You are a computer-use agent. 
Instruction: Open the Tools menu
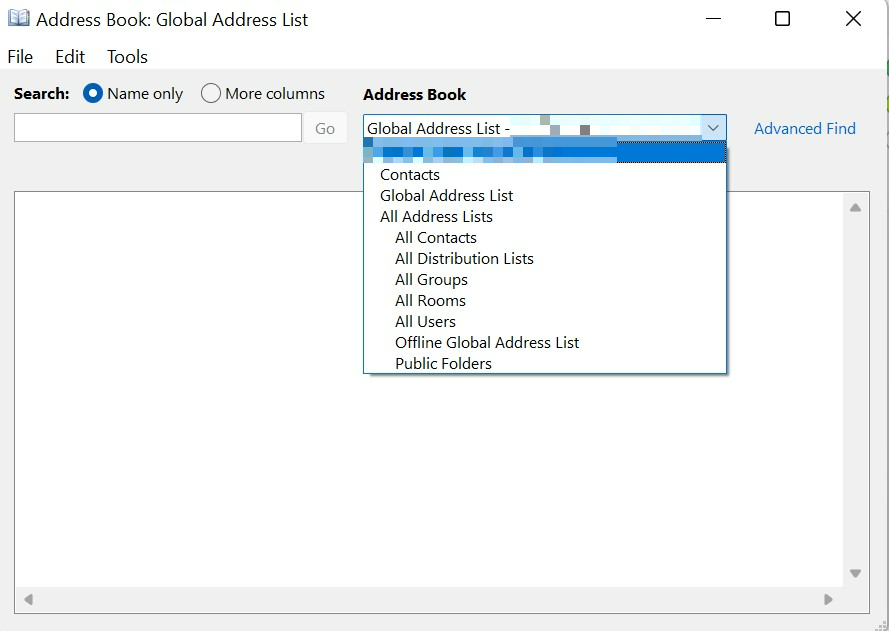click(127, 57)
